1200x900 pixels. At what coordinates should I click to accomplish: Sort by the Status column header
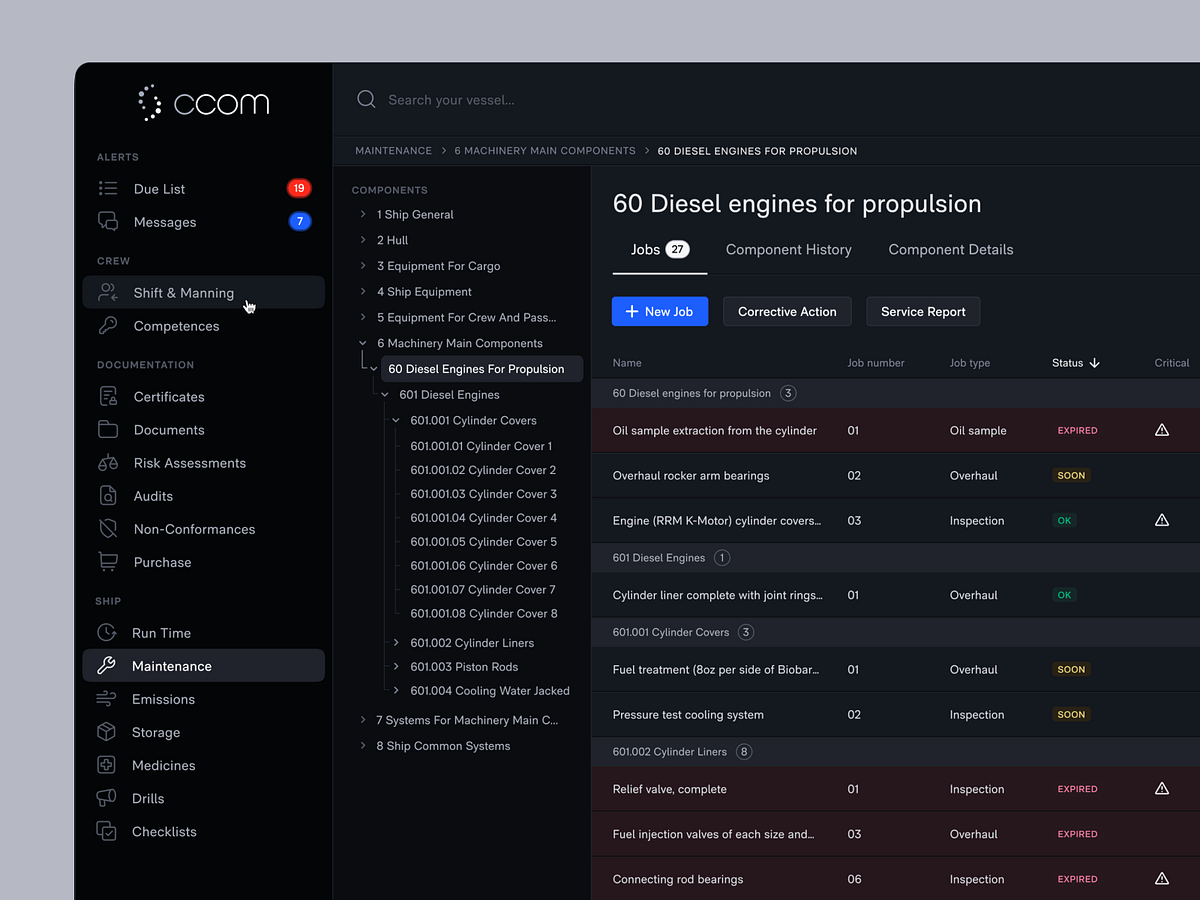click(1075, 363)
